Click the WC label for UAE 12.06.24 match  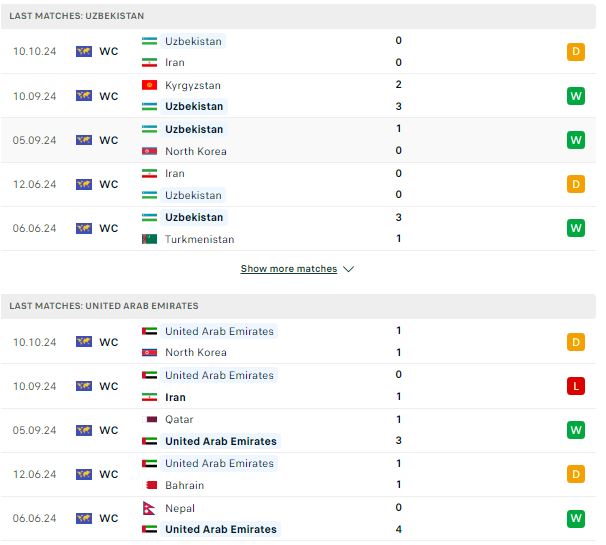[x=109, y=474]
